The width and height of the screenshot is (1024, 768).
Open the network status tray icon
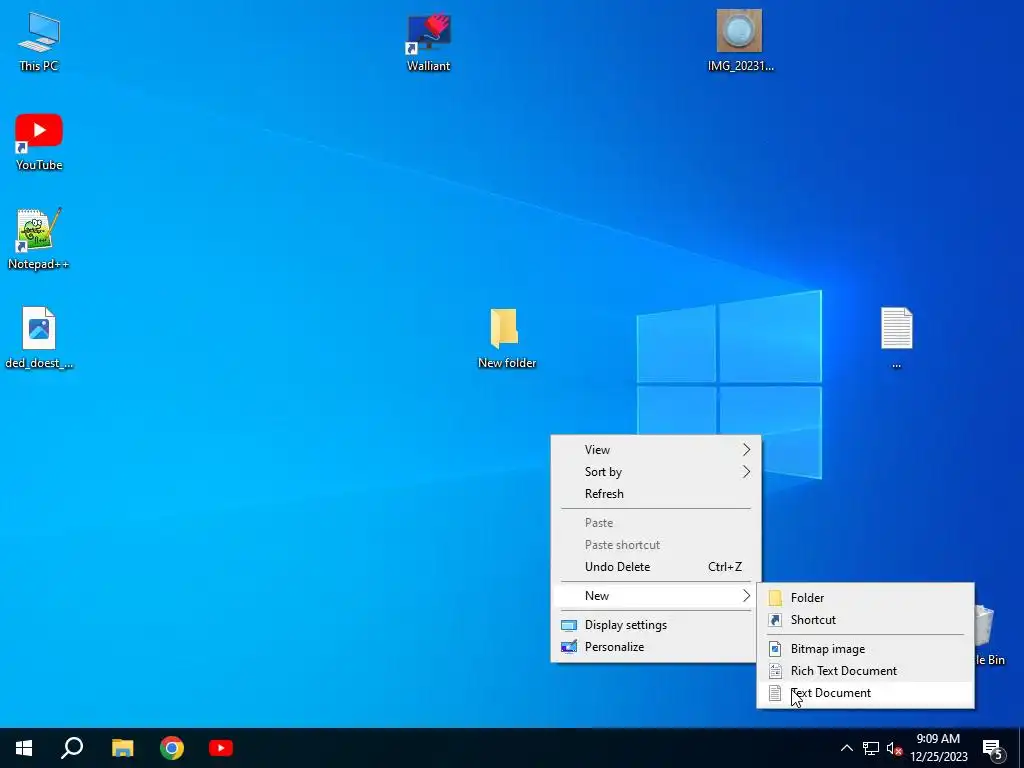tap(871, 748)
